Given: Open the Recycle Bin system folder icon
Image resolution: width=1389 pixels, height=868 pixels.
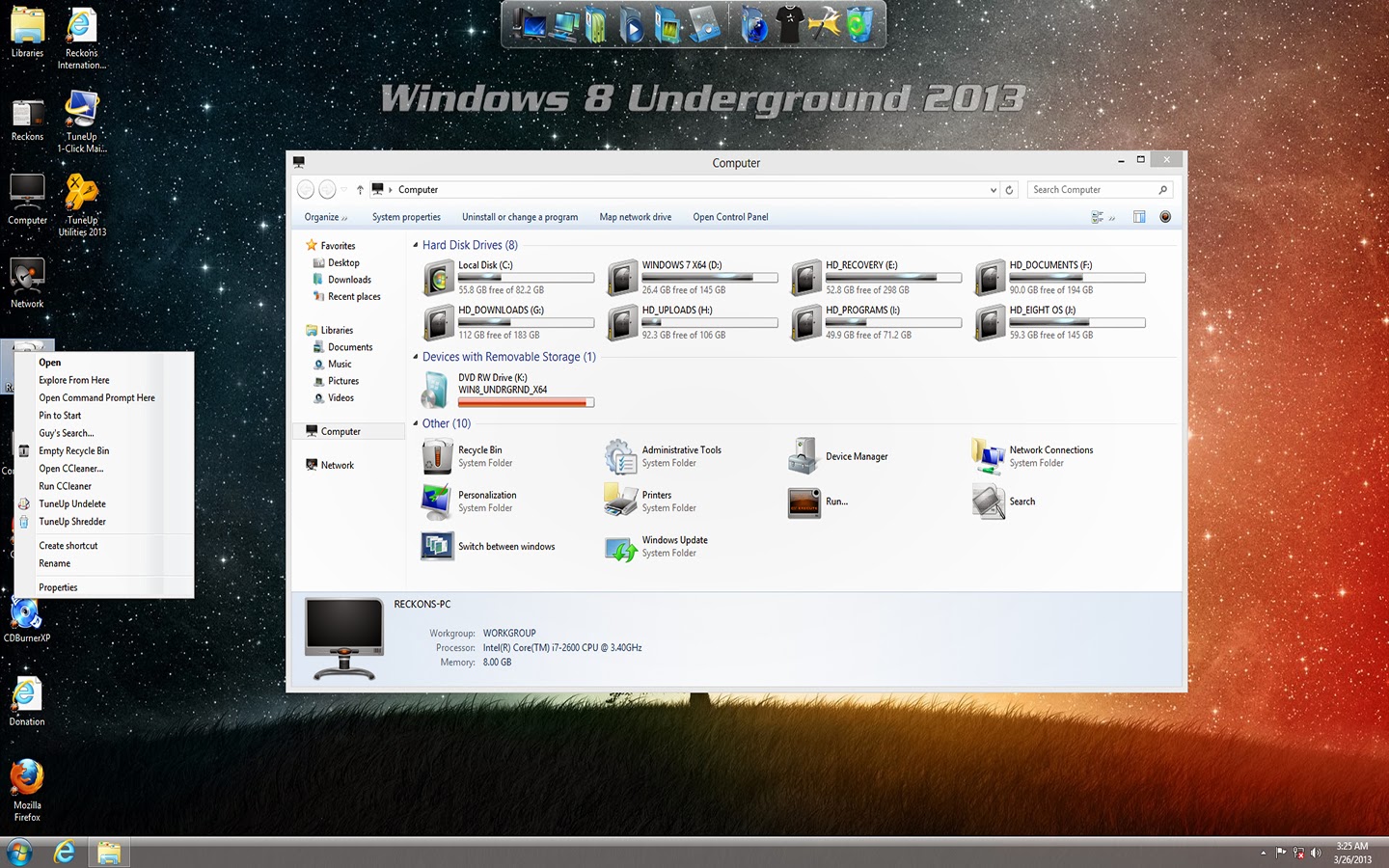Looking at the screenshot, I should 437,456.
